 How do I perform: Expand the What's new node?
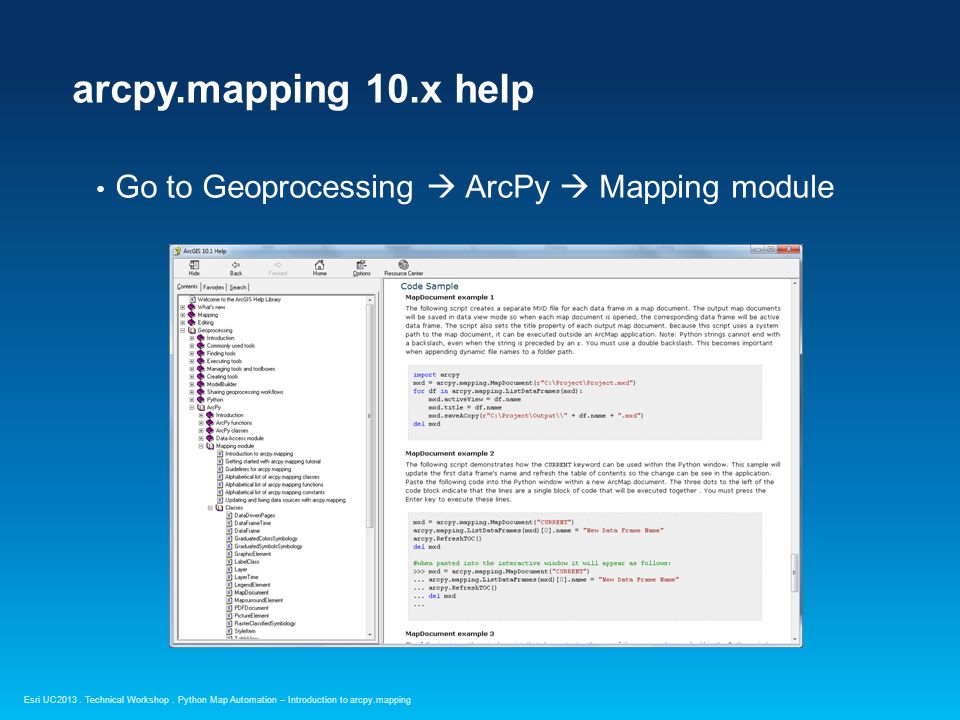pos(182,307)
